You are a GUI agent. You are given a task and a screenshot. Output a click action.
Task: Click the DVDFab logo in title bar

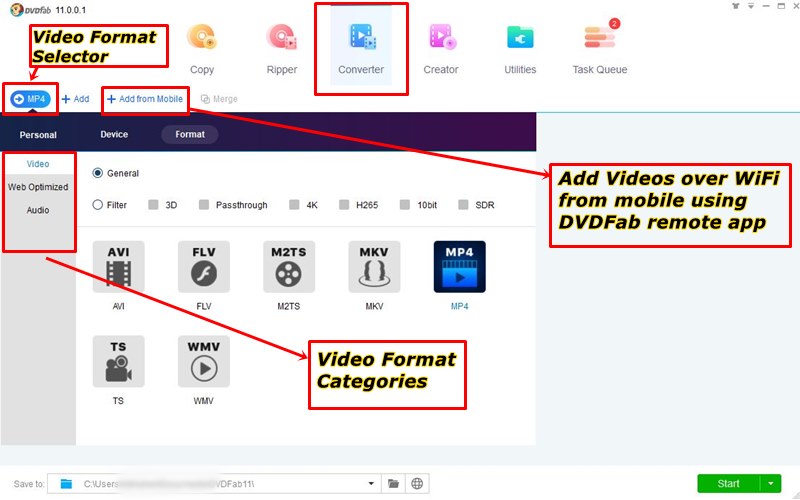point(31,10)
